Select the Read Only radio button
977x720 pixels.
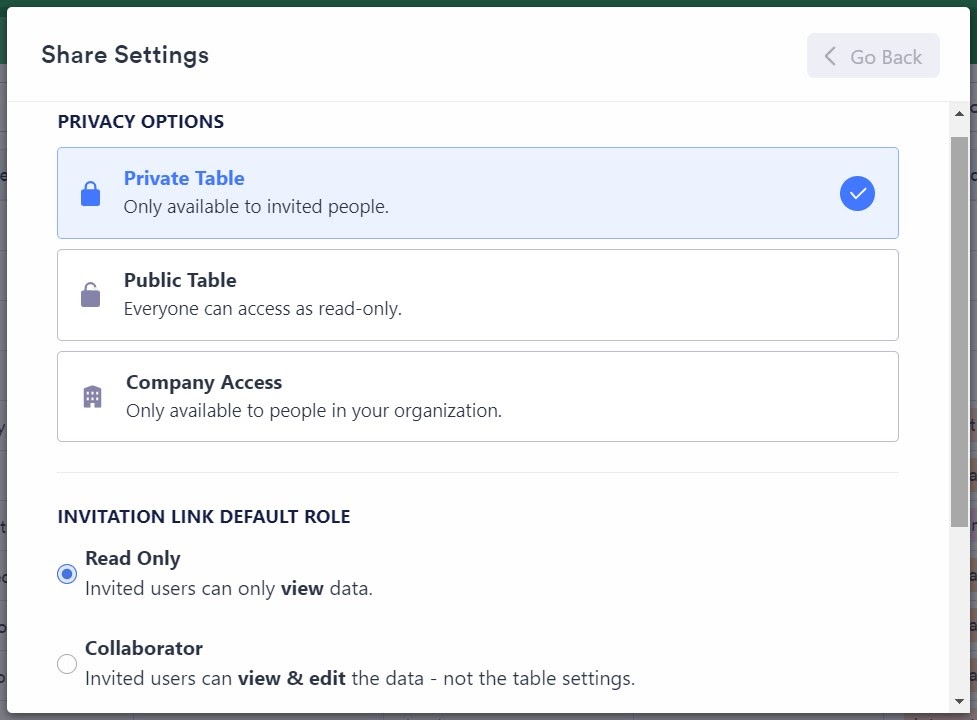67,574
